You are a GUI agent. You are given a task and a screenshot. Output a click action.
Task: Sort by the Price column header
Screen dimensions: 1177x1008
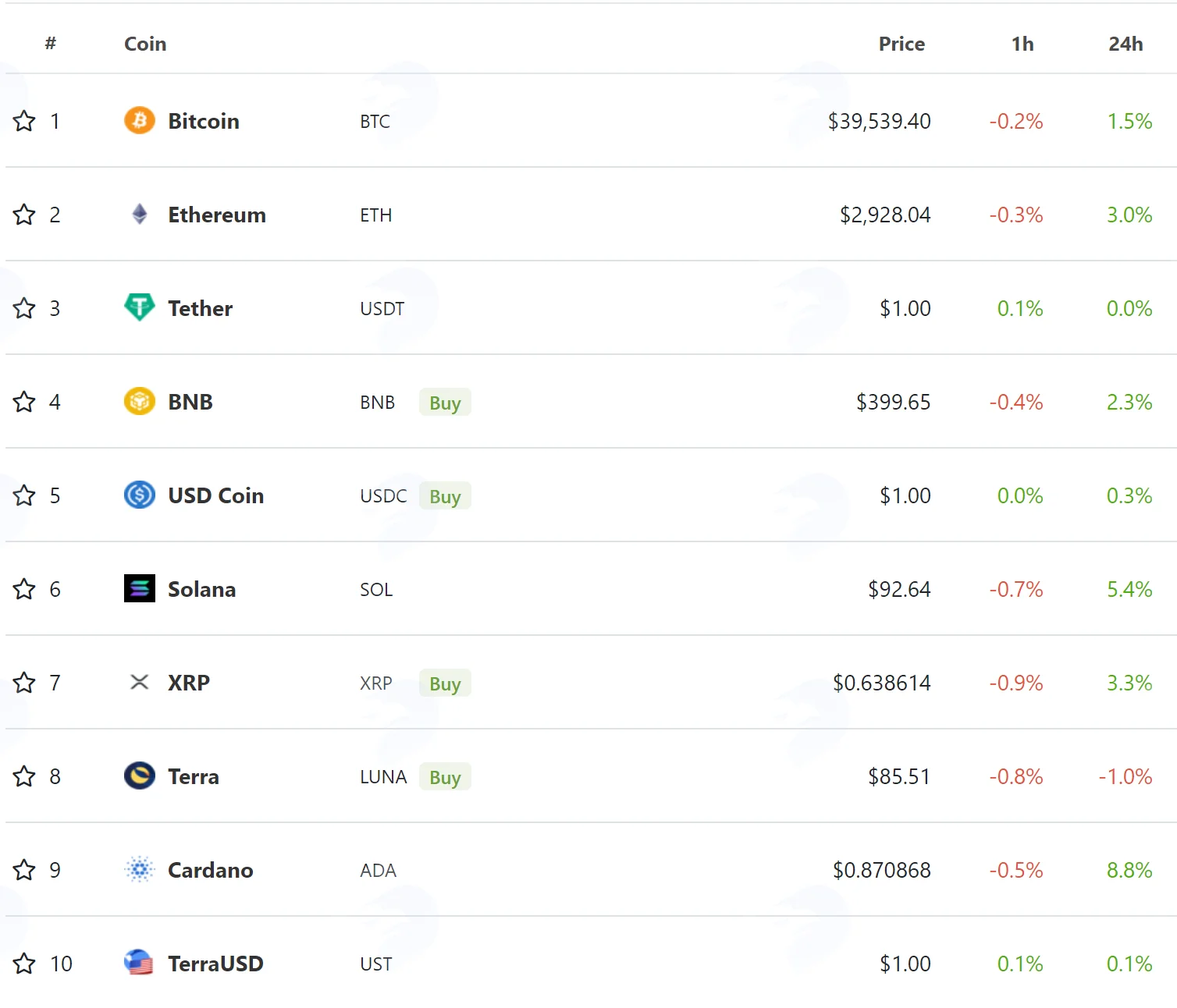point(901,44)
